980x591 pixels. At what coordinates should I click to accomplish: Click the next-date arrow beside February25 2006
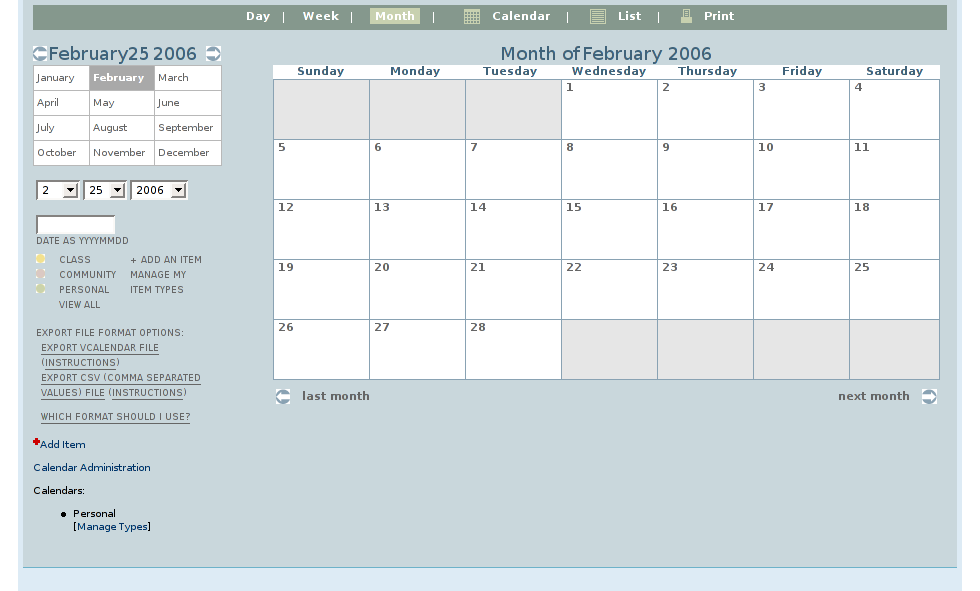pyautogui.click(x=213, y=54)
